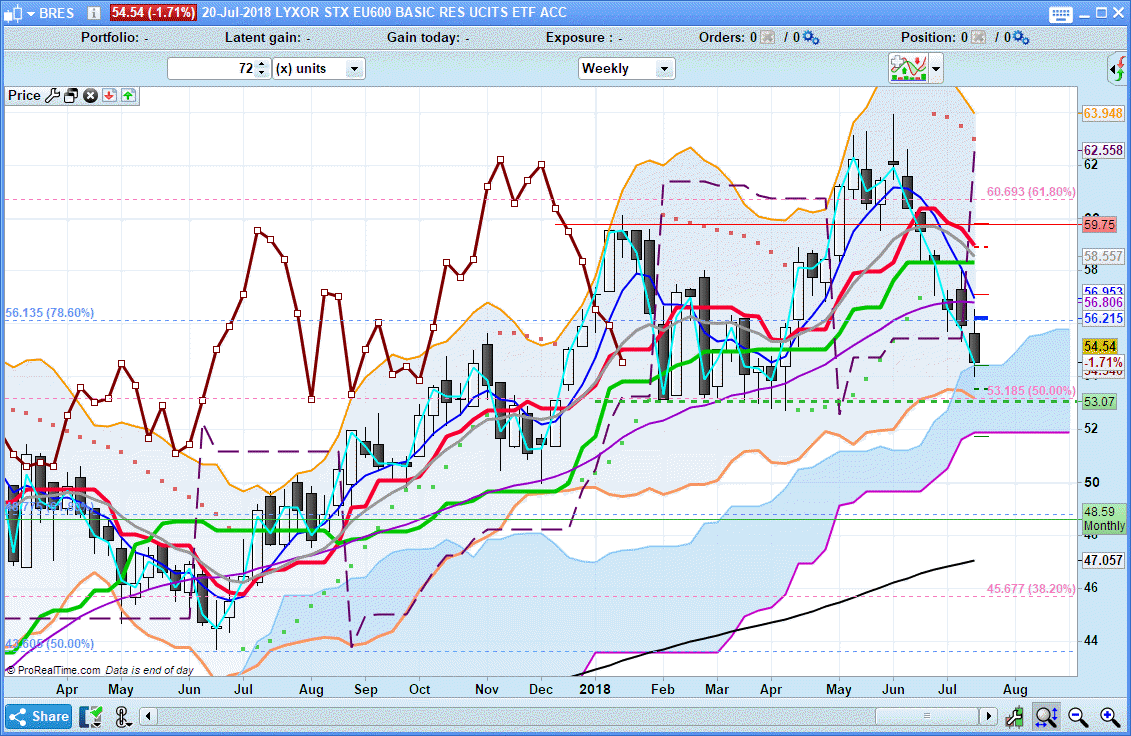Image resolution: width=1131 pixels, height=736 pixels.
Task: Click the Position close icon
Action: pyautogui.click(x=978, y=38)
